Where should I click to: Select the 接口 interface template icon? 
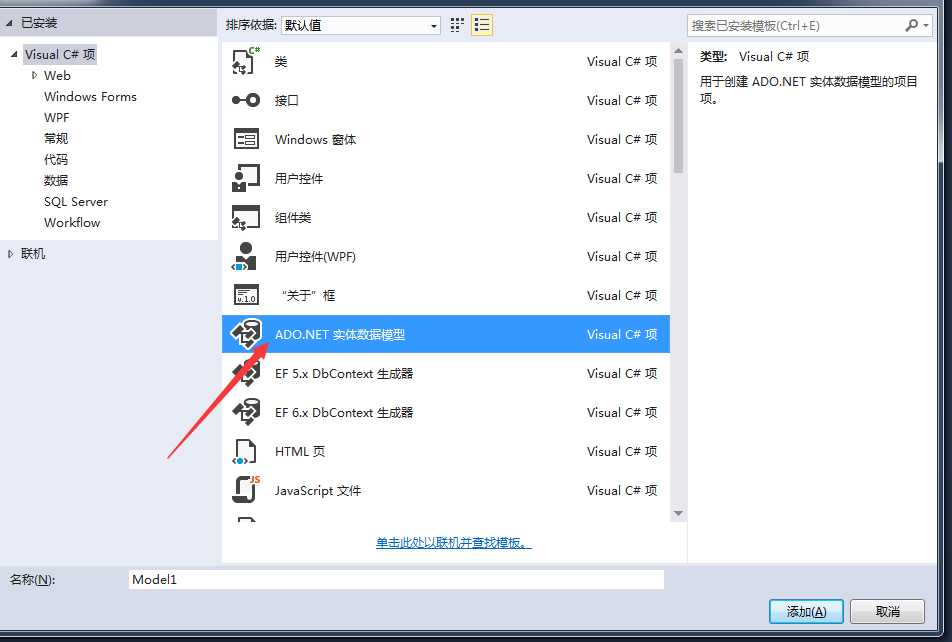246,100
